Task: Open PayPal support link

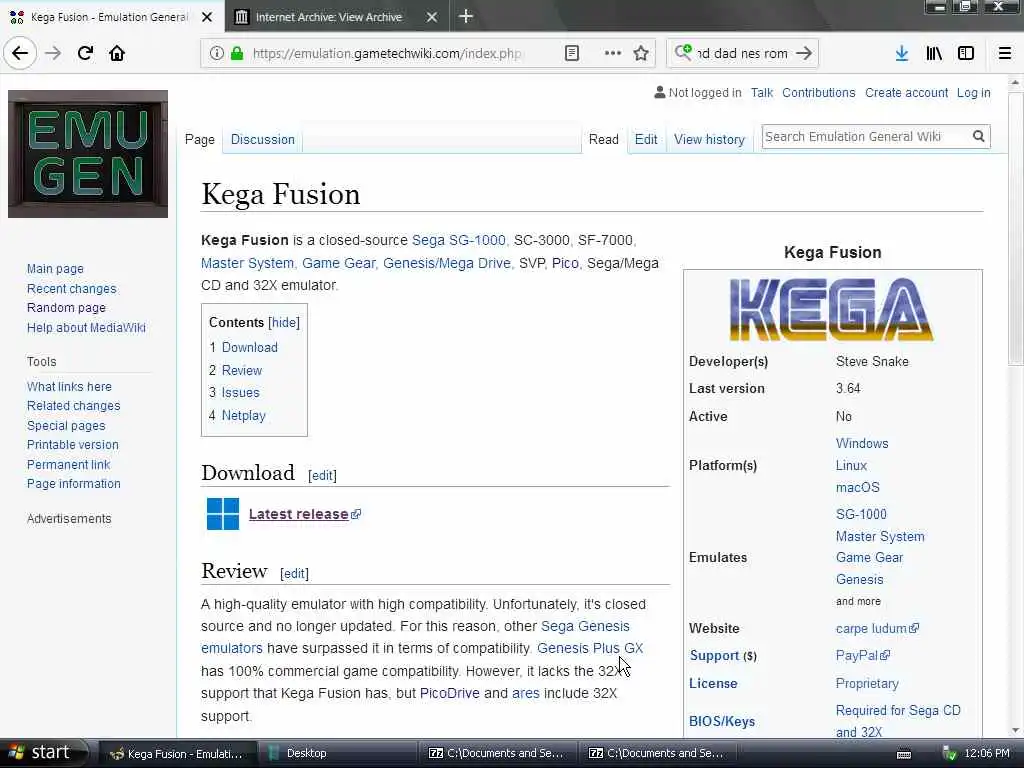Action: pos(863,655)
